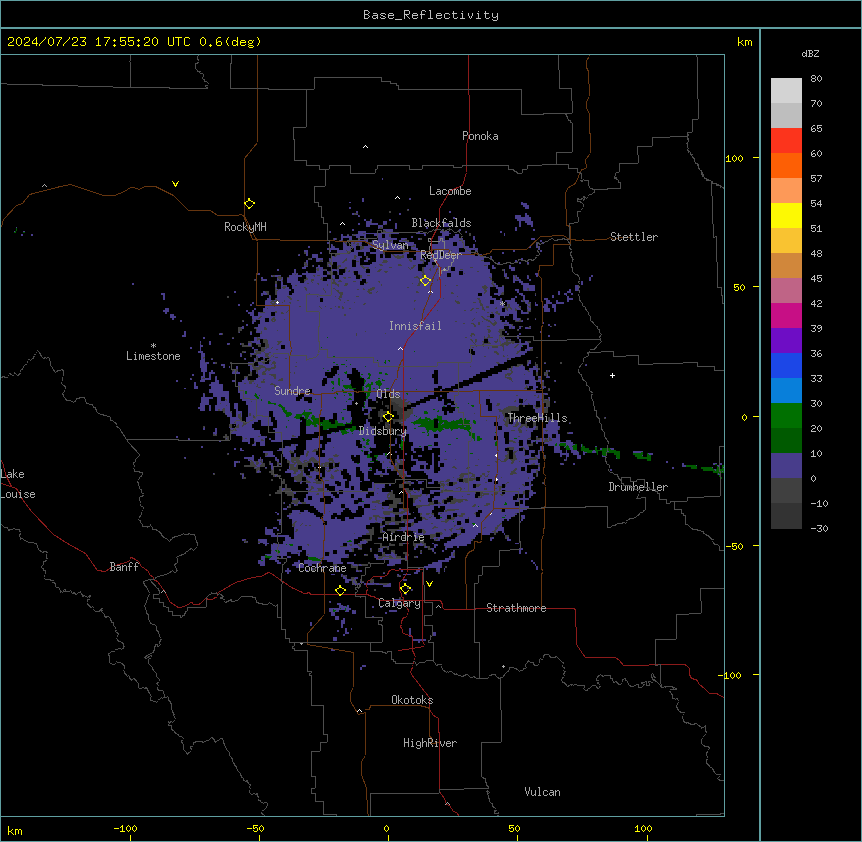The width and height of the screenshot is (862, 842).
Task: Click the dBZ label above the legend
Action: pos(810,53)
